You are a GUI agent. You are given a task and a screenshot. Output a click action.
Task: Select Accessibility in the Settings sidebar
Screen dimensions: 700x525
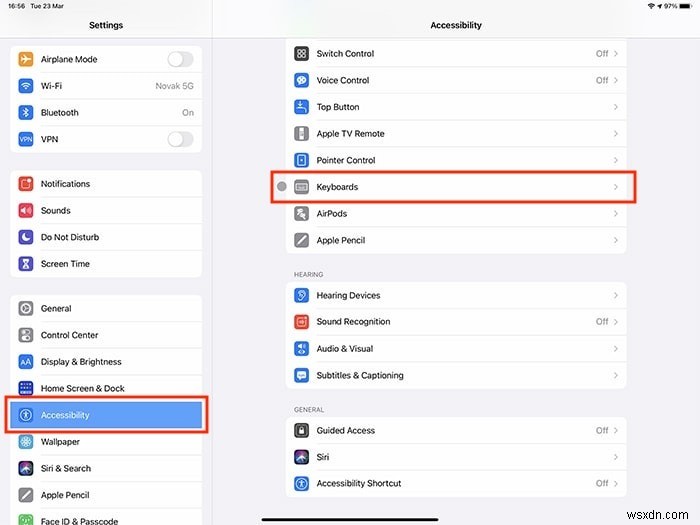pos(106,415)
